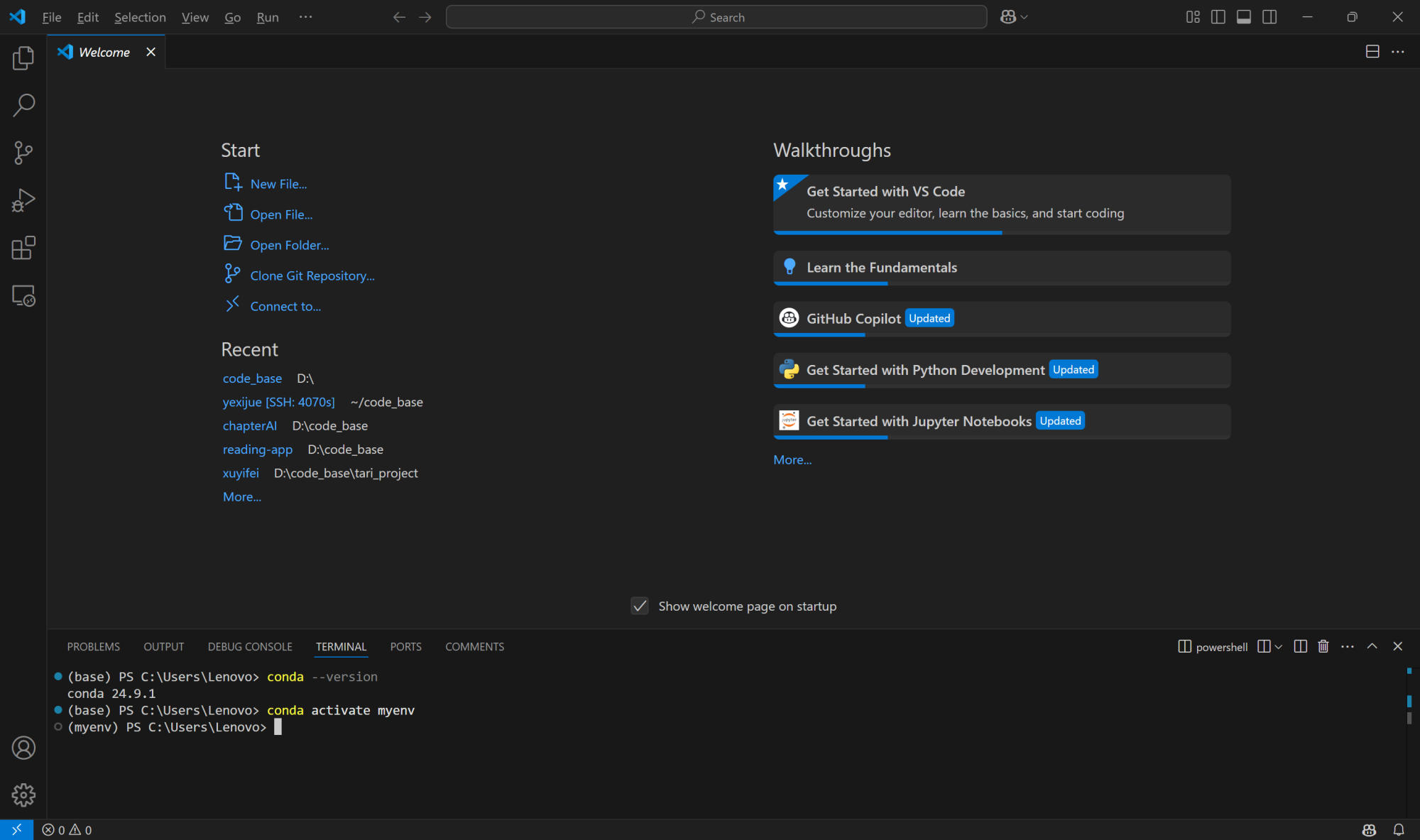This screenshot has width=1420, height=840.
Task: Open recent folder chapterAI
Action: point(250,425)
